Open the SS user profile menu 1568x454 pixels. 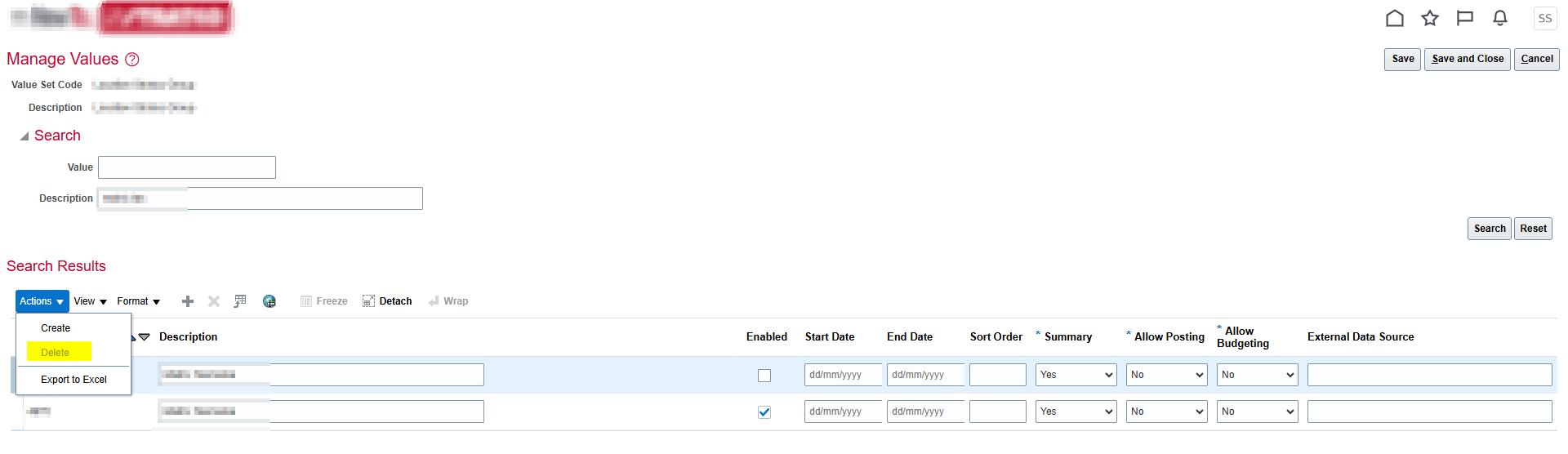point(1545,18)
